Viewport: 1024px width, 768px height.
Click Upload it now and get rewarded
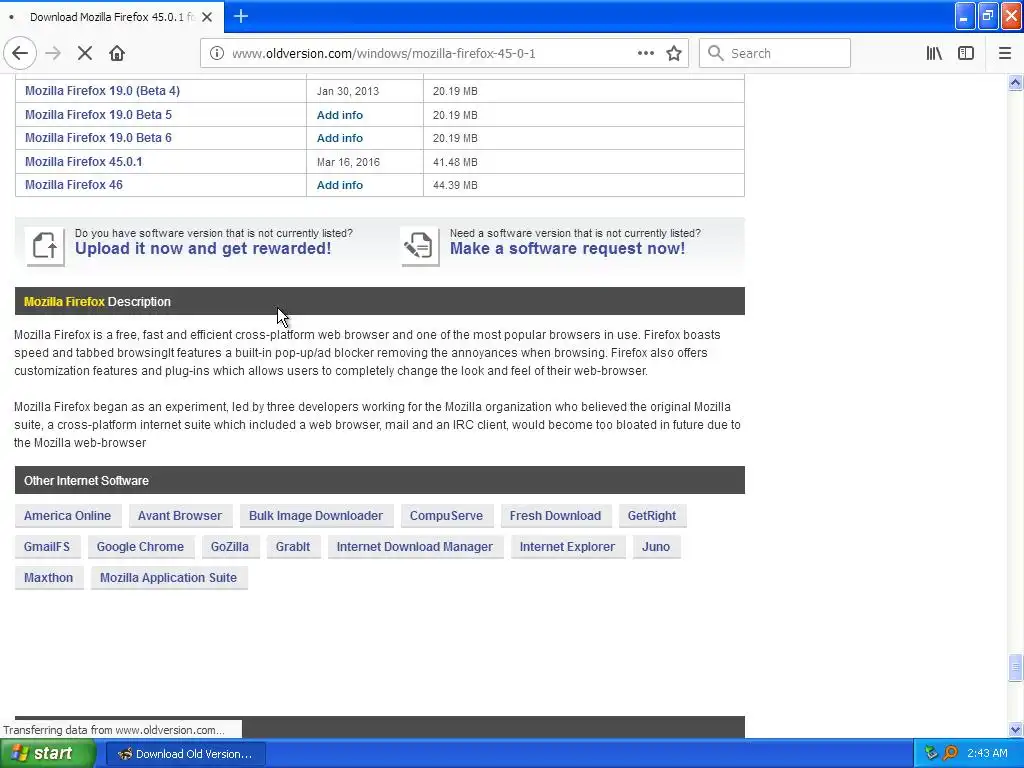click(x=203, y=249)
